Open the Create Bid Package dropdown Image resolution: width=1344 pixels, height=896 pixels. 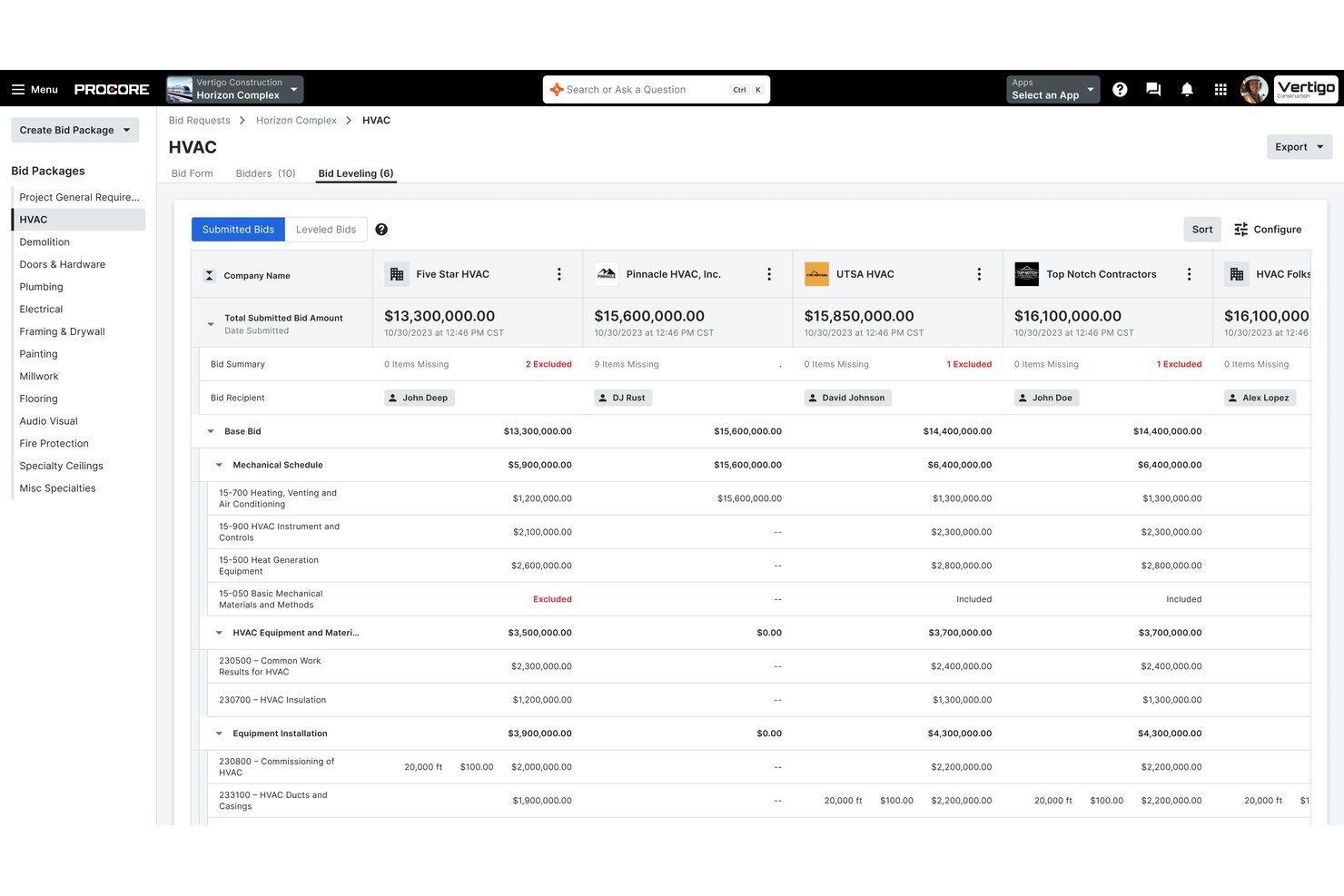click(x=75, y=130)
